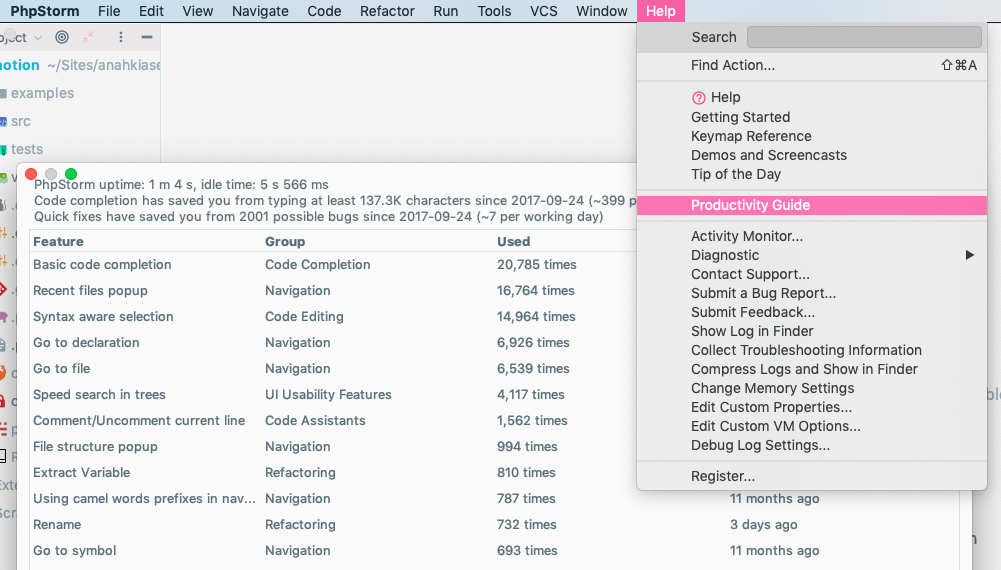Open Debug Log Settings...
The image size is (1001, 570).
812,446
